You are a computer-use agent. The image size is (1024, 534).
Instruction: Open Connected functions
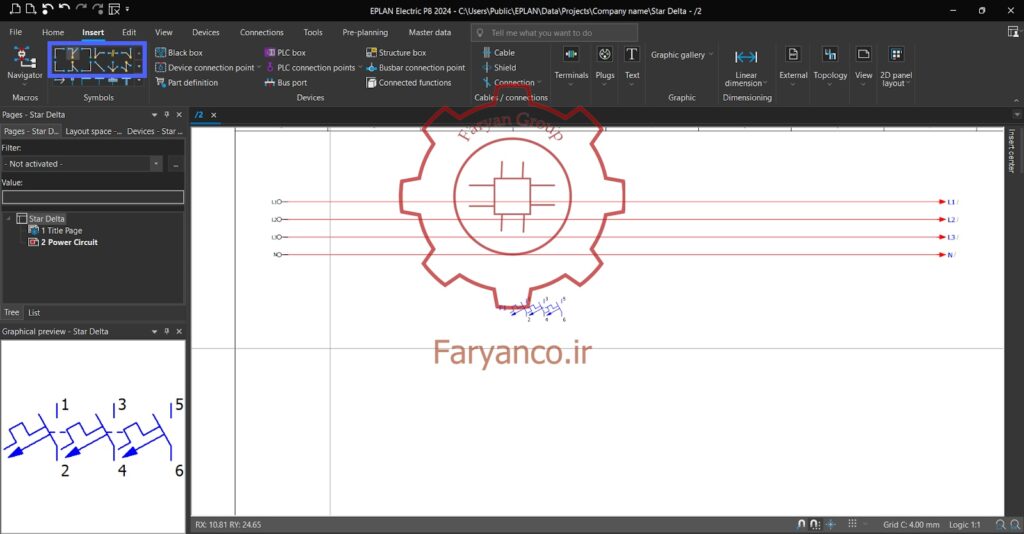tap(409, 82)
